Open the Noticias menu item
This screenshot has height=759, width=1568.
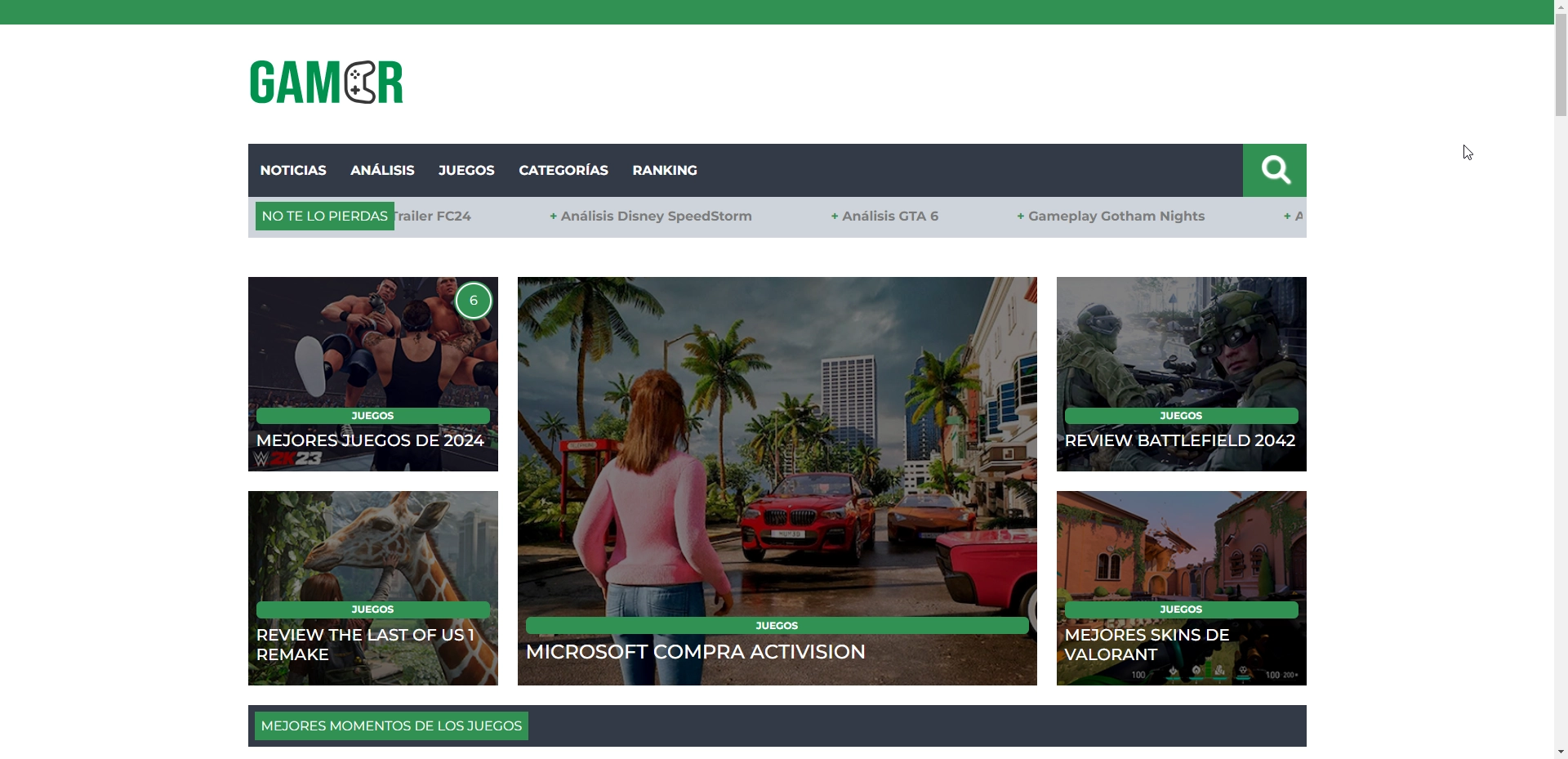[293, 170]
